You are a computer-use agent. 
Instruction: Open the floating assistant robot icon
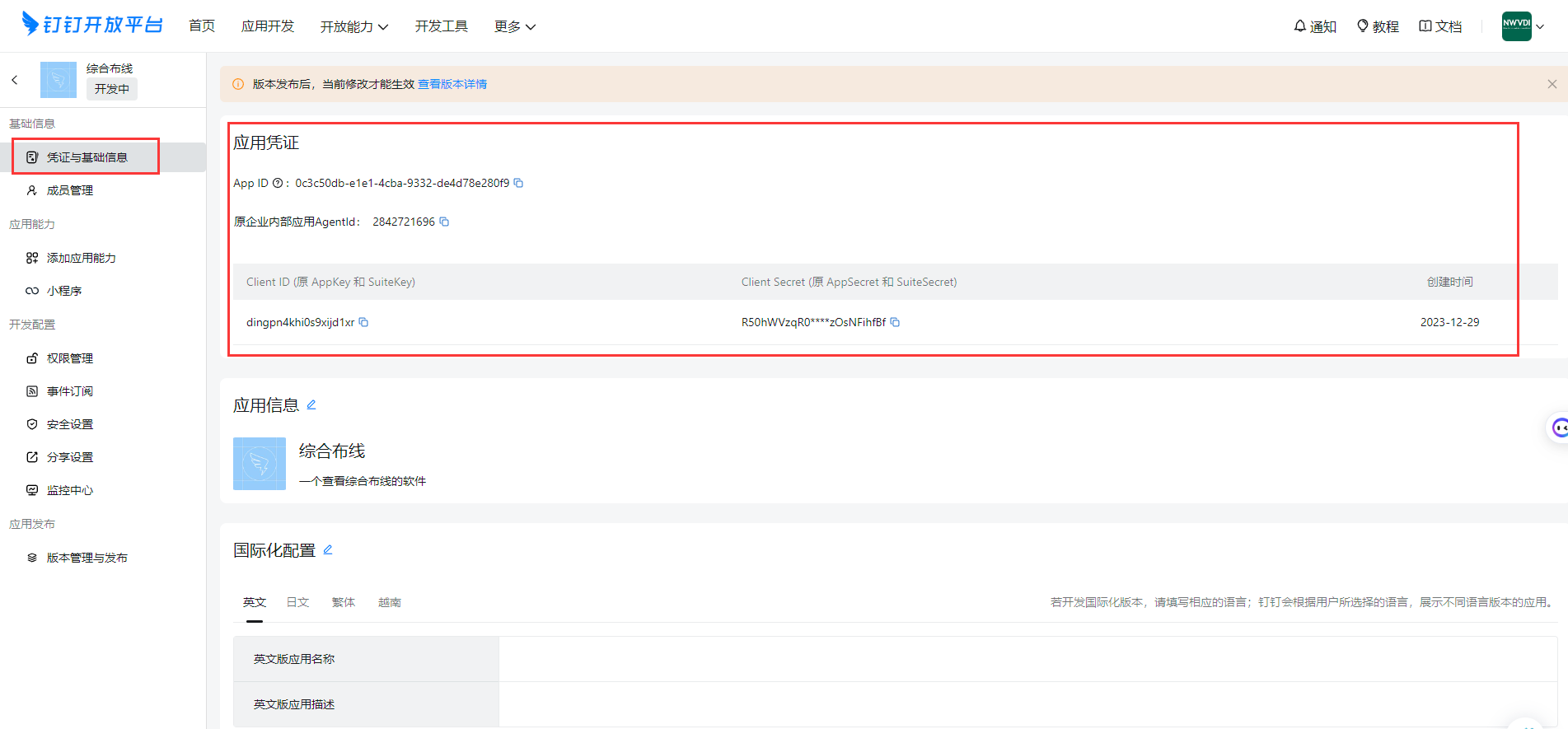click(x=1559, y=428)
